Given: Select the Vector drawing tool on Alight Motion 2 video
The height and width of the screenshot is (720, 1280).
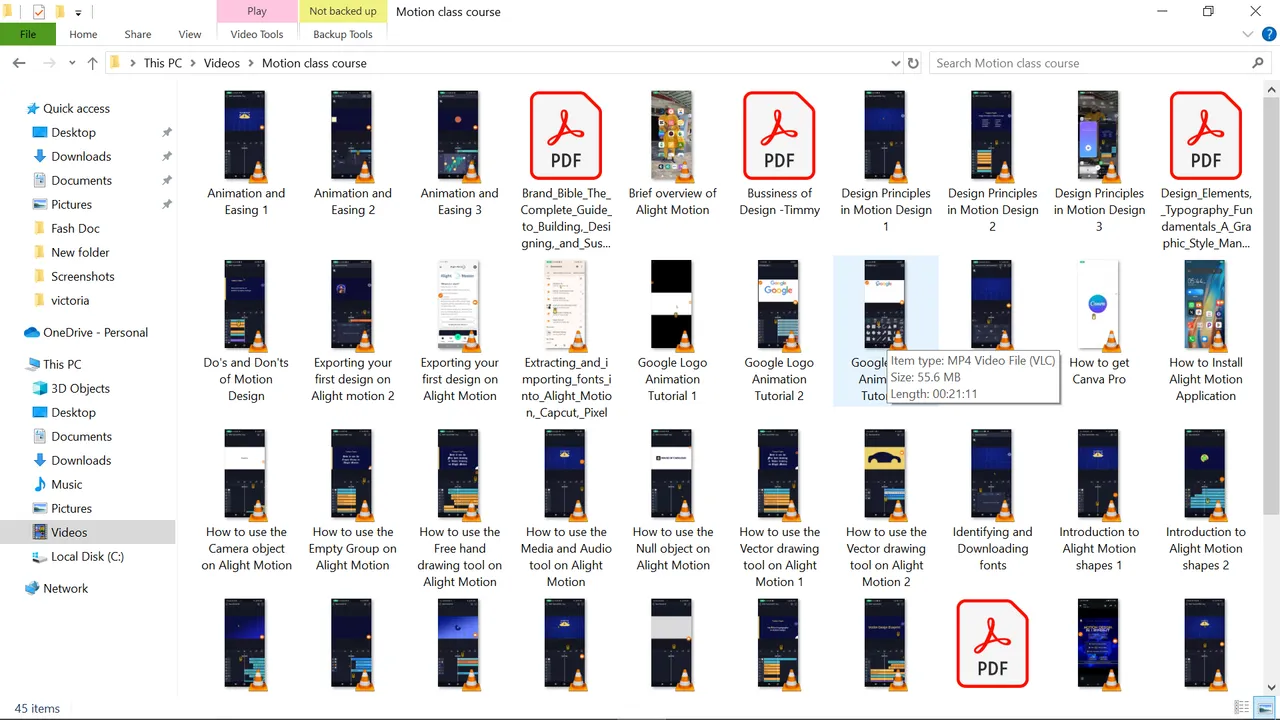Looking at the screenshot, I should tap(886, 508).
